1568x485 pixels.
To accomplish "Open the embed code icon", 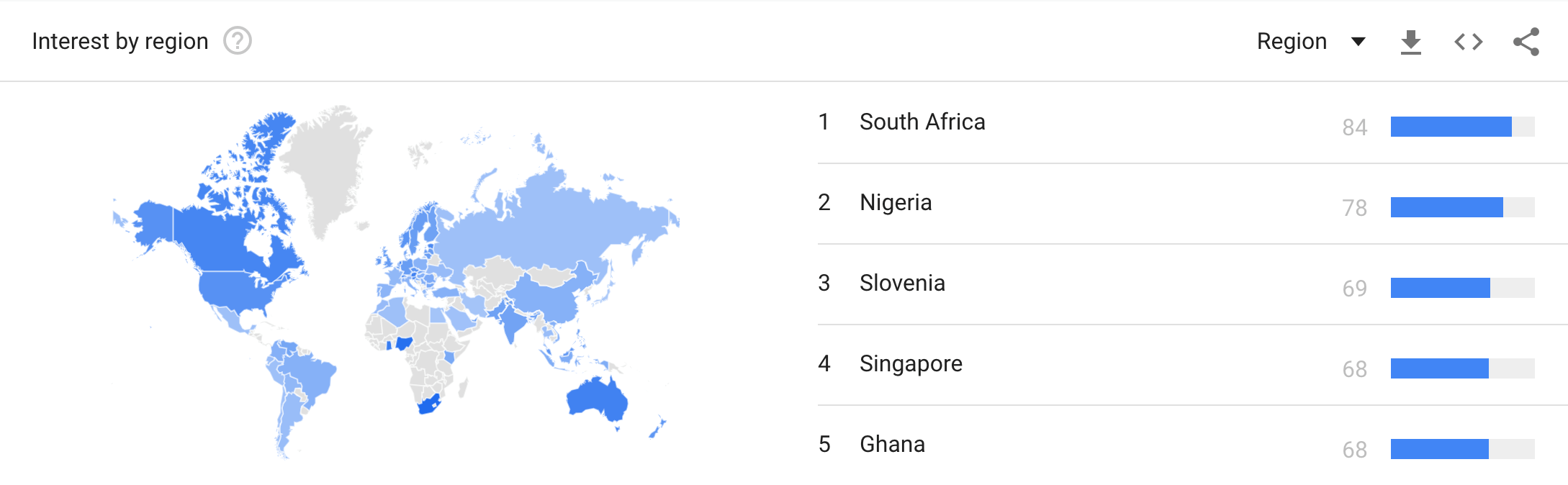I will [1468, 42].
